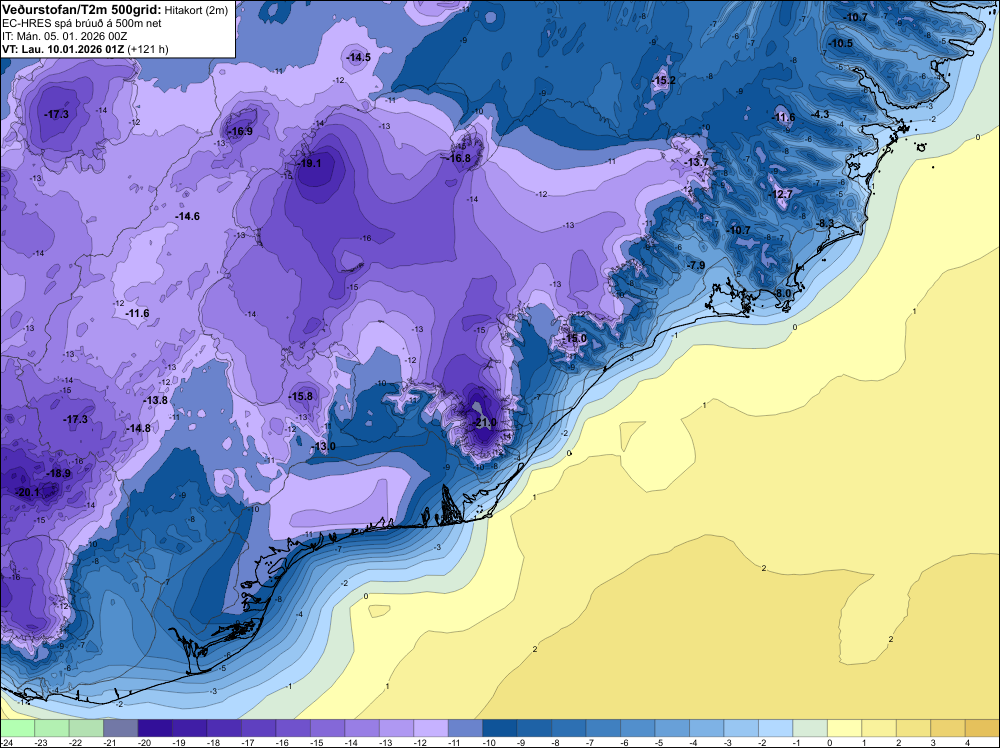Pick the legend swatch labeled 2

(x=913, y=728)
